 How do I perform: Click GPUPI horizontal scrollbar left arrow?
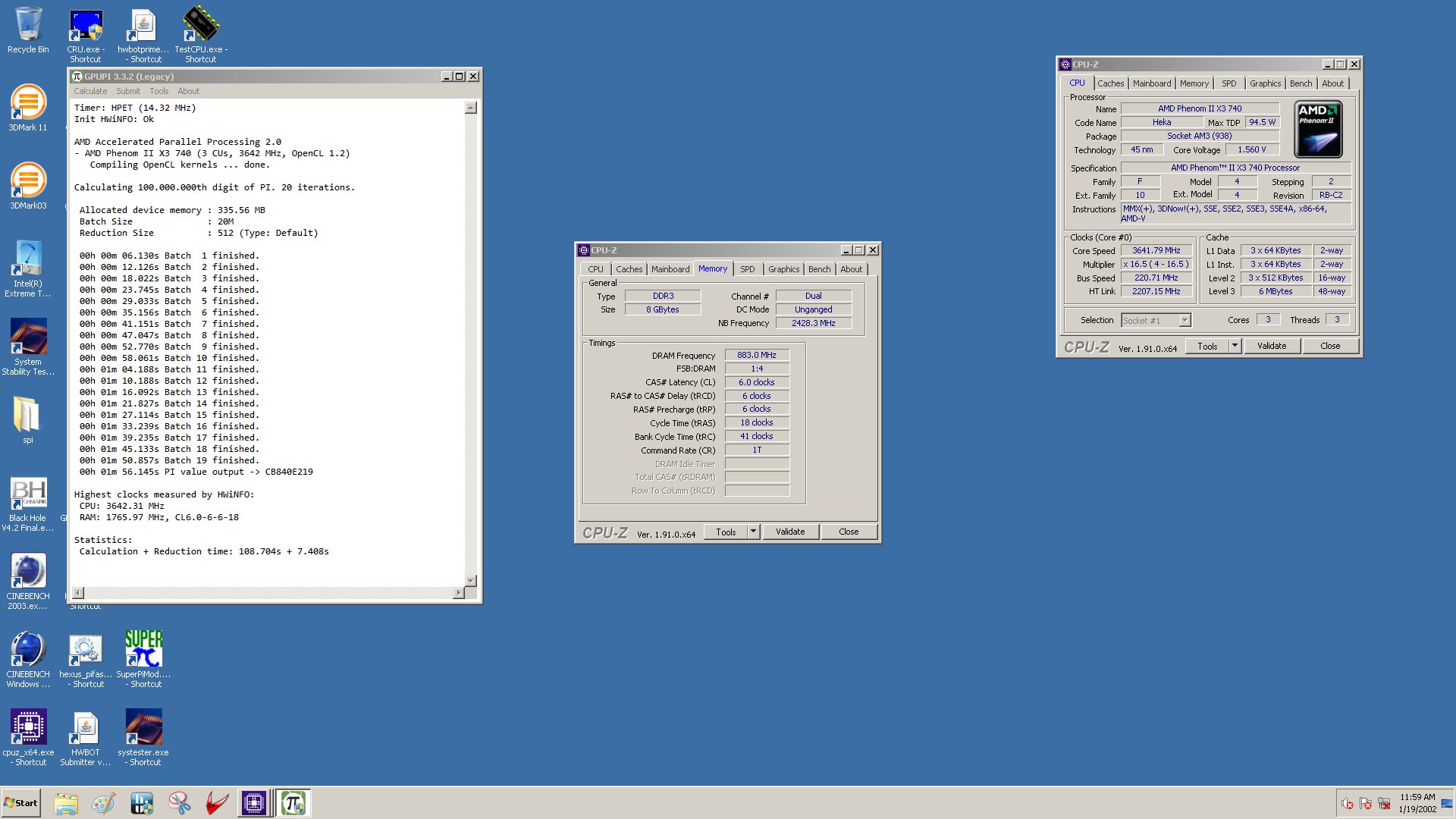78,592
